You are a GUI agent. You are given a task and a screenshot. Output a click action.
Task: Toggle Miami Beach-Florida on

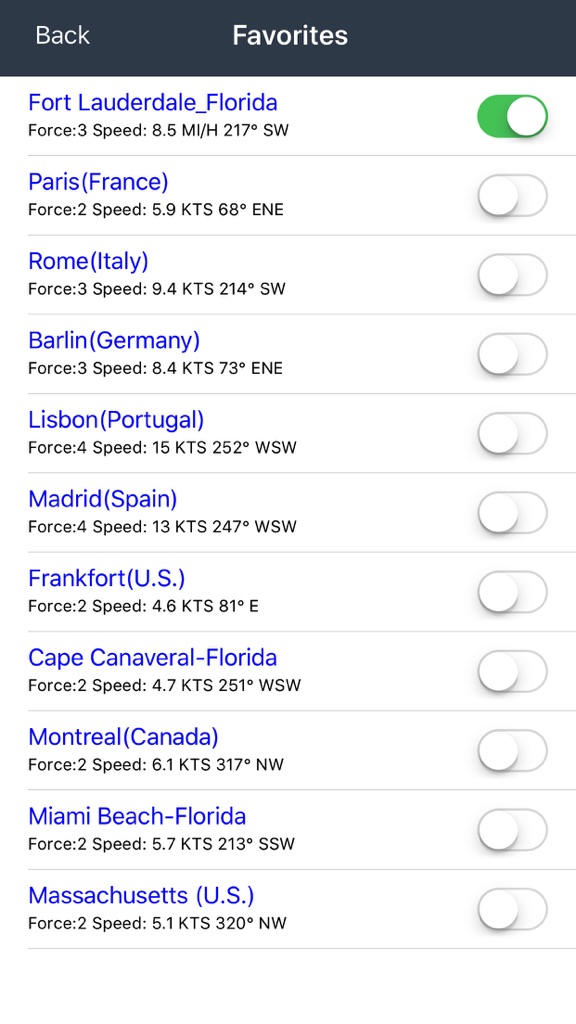point(512,829)
